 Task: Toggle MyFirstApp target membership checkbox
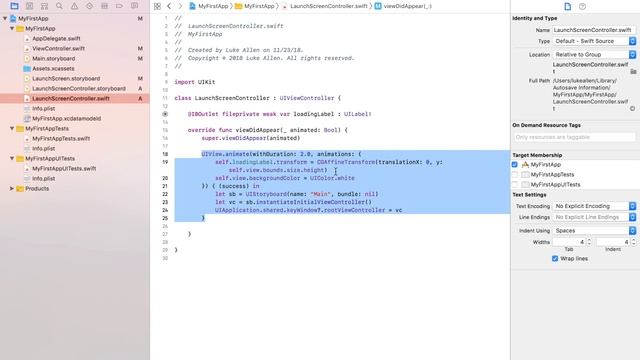[514, 164]
